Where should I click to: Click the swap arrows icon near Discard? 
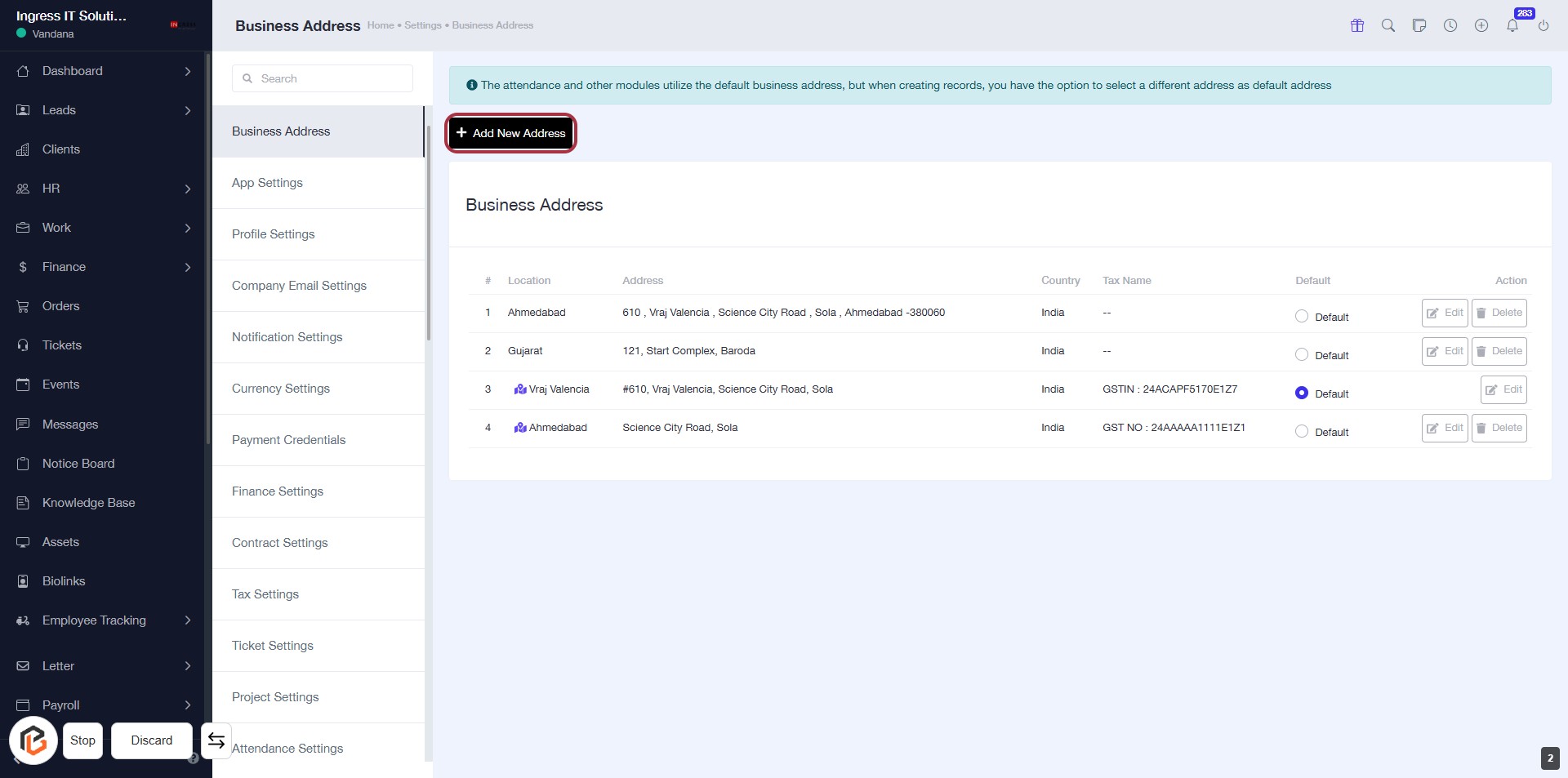click(x=216, y=740)
